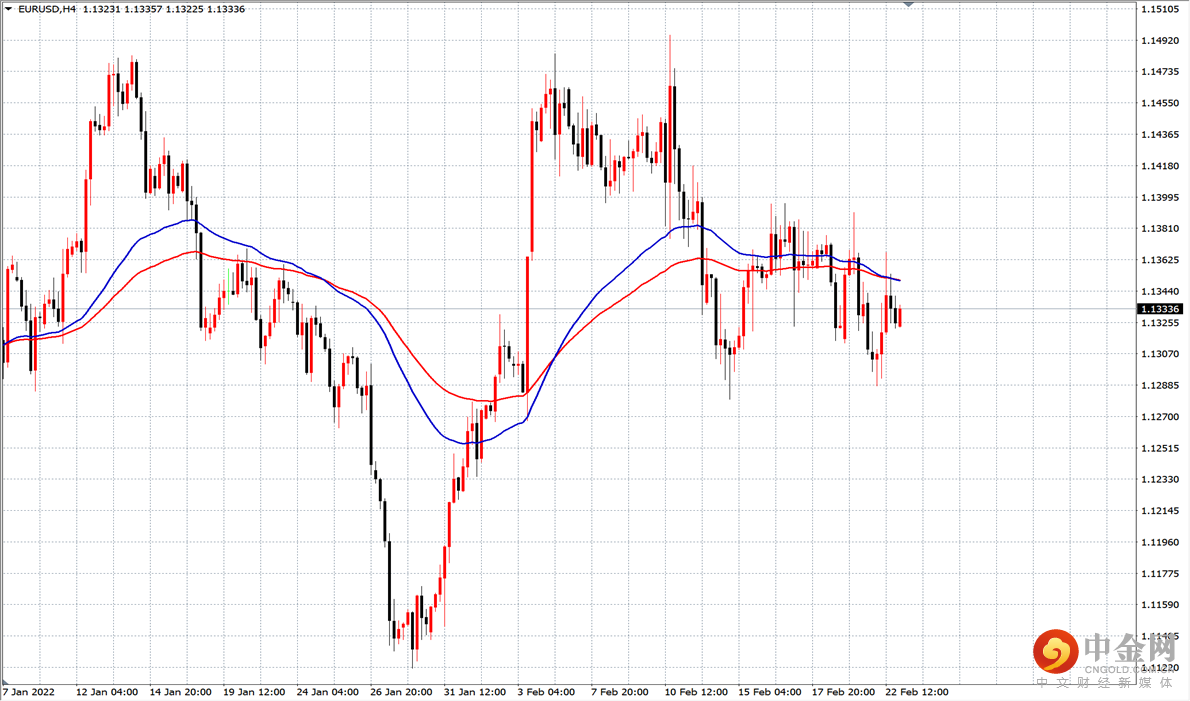
Task: Click the open price value 1.13231 in header
Action: 102,9
